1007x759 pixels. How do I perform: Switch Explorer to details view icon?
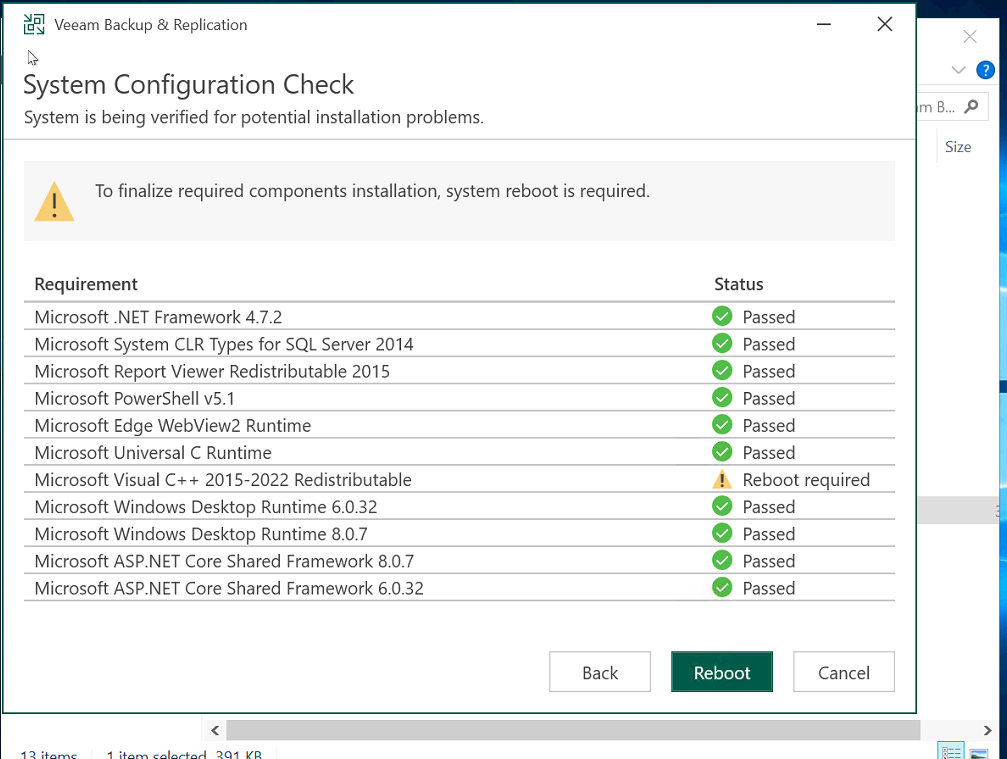(950, 751)
